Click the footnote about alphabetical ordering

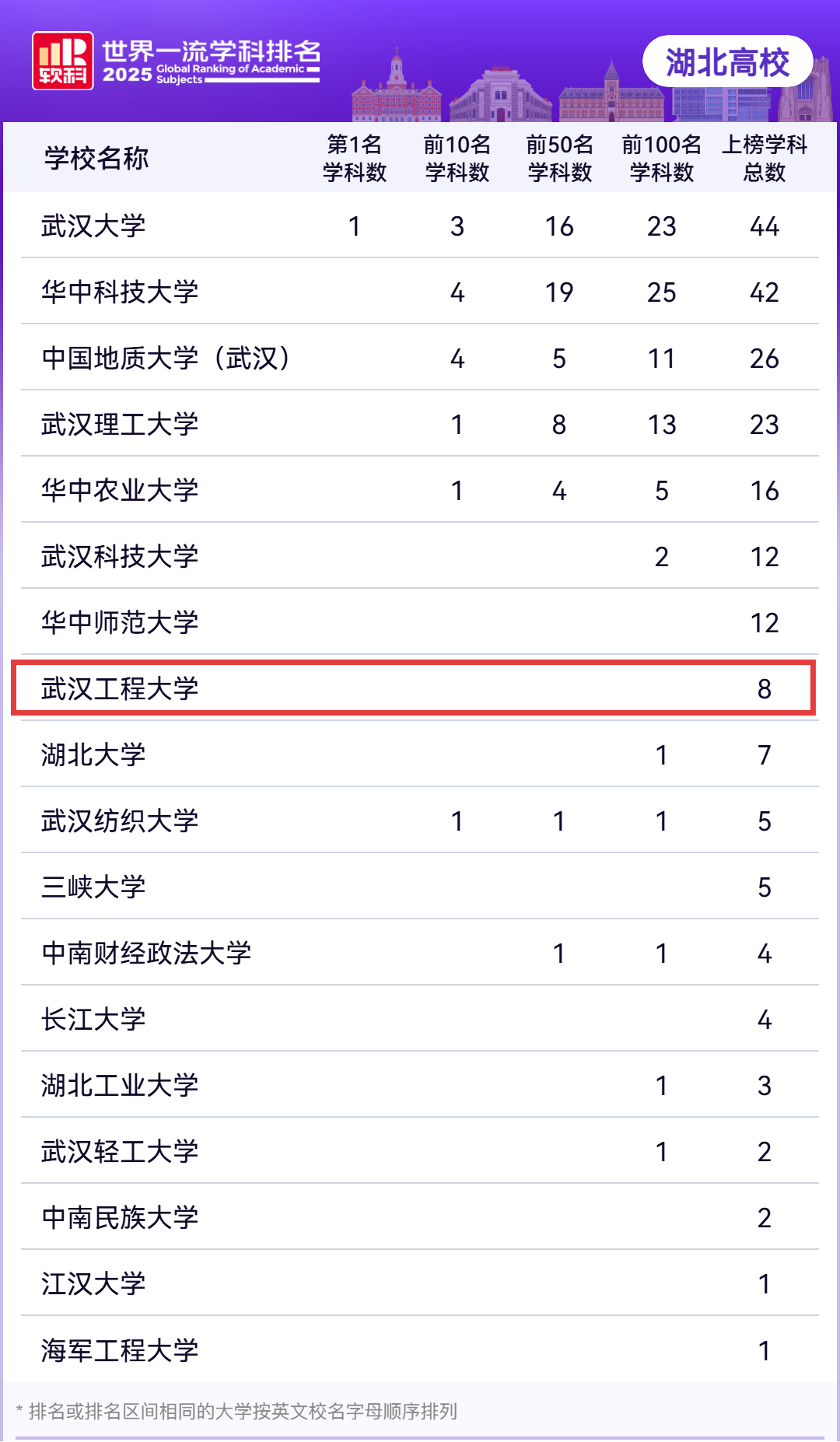pyautogui.click(x=236, y=1411)
